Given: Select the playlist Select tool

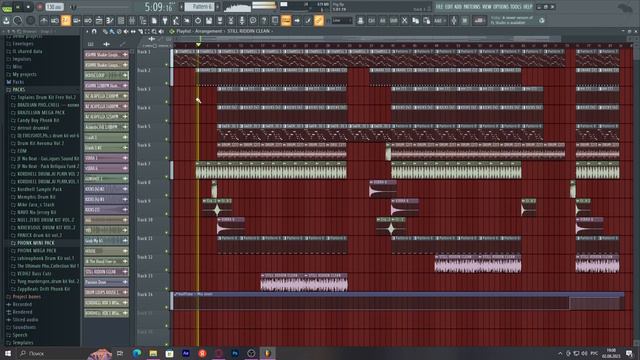Looking at the screenshot, I should click(147, 31).
